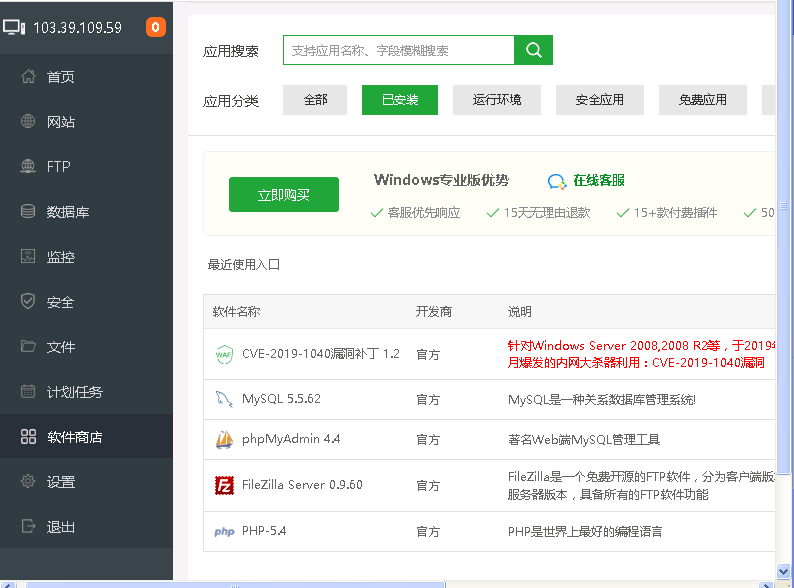
Task: Click the 最近使用入口 label
Action: point(244,264)
